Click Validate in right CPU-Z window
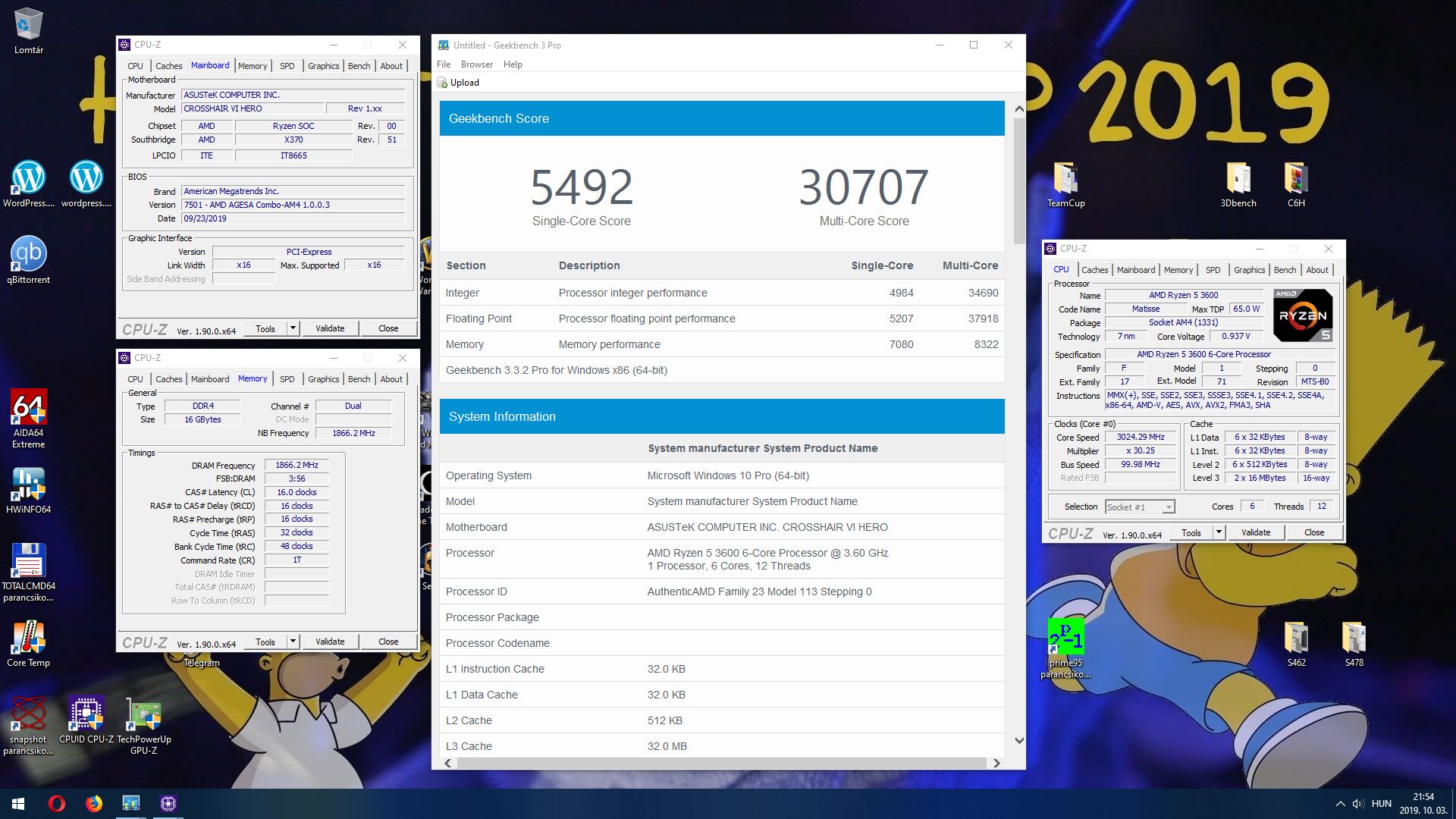Screen dimensions: 1456x819 point(1256,532)
